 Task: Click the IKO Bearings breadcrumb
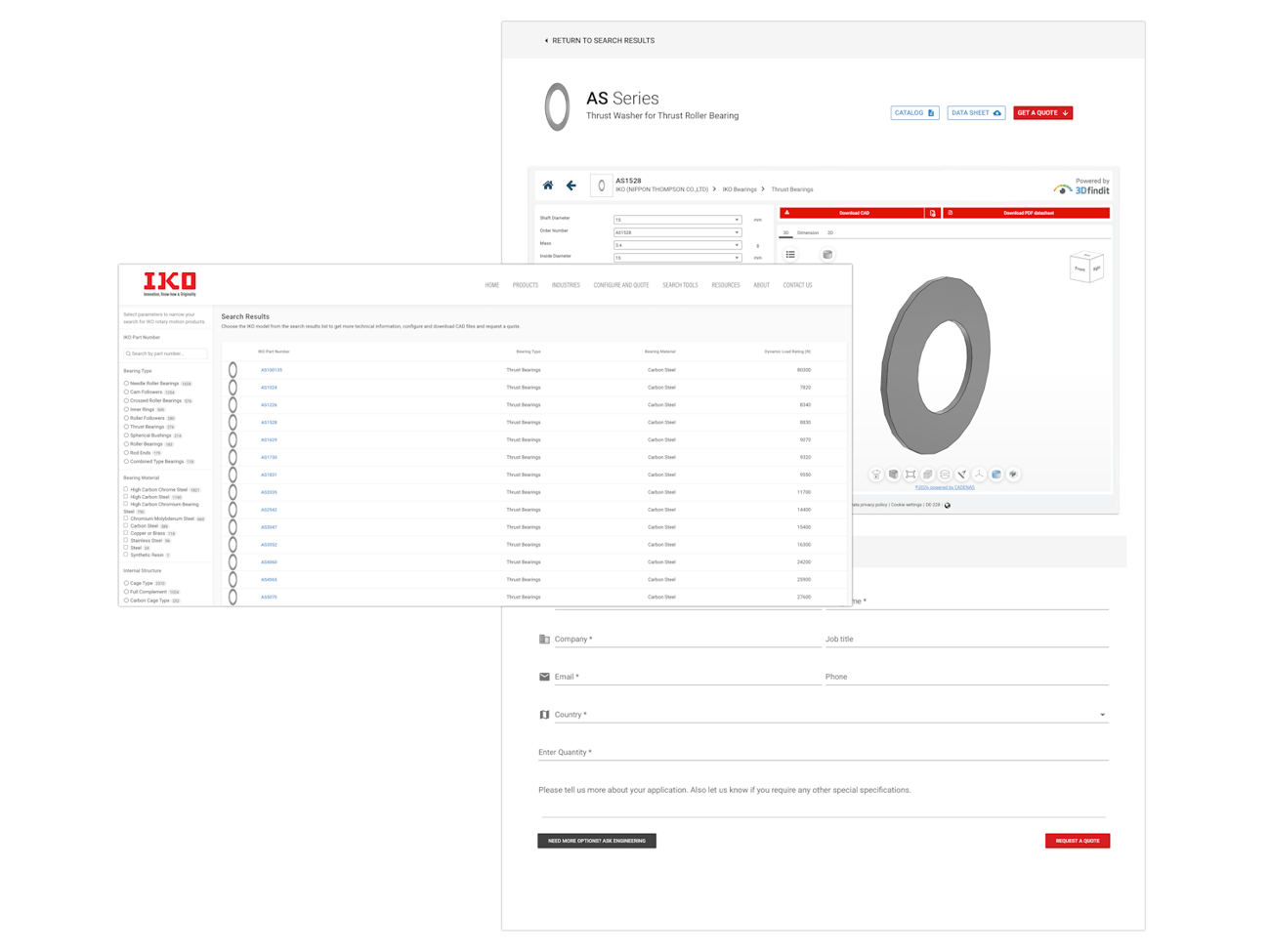[740, 189]
